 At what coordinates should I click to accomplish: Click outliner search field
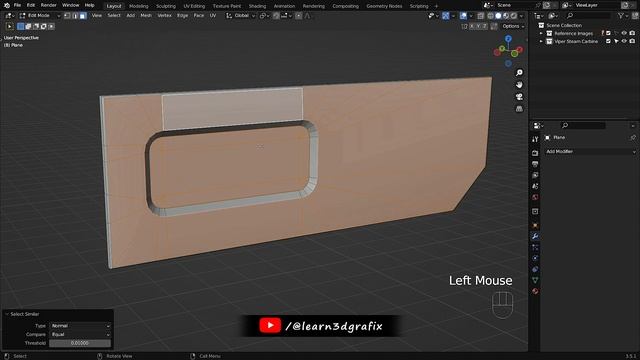coord(588,16)
